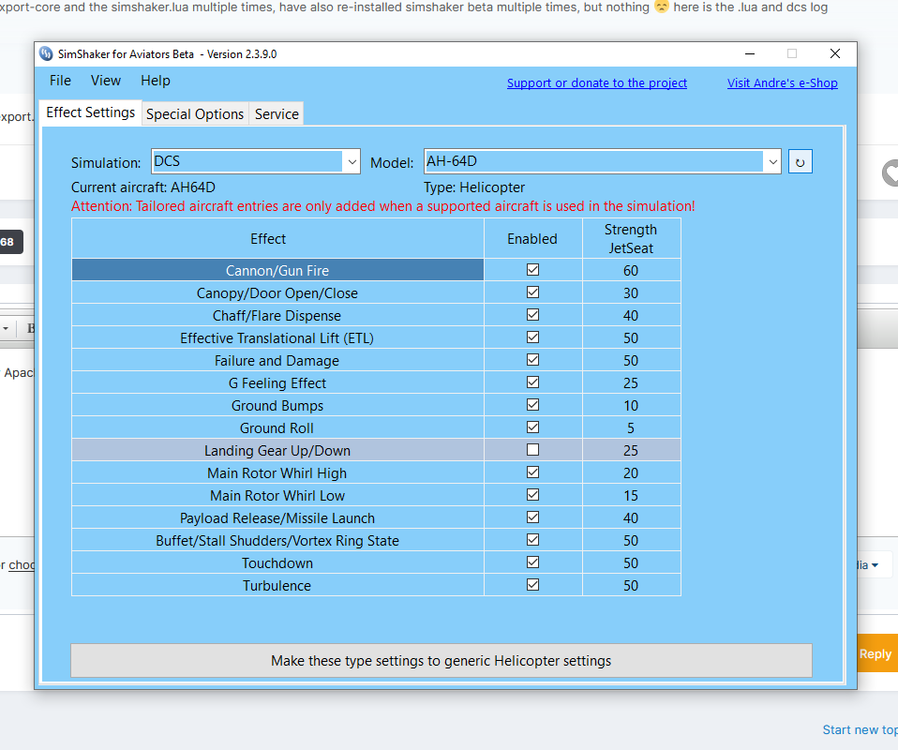This screenshot has width=898, height=750.
Task: Click the pensive emoji in the forum post text
Action: click(x=660, y=7)
